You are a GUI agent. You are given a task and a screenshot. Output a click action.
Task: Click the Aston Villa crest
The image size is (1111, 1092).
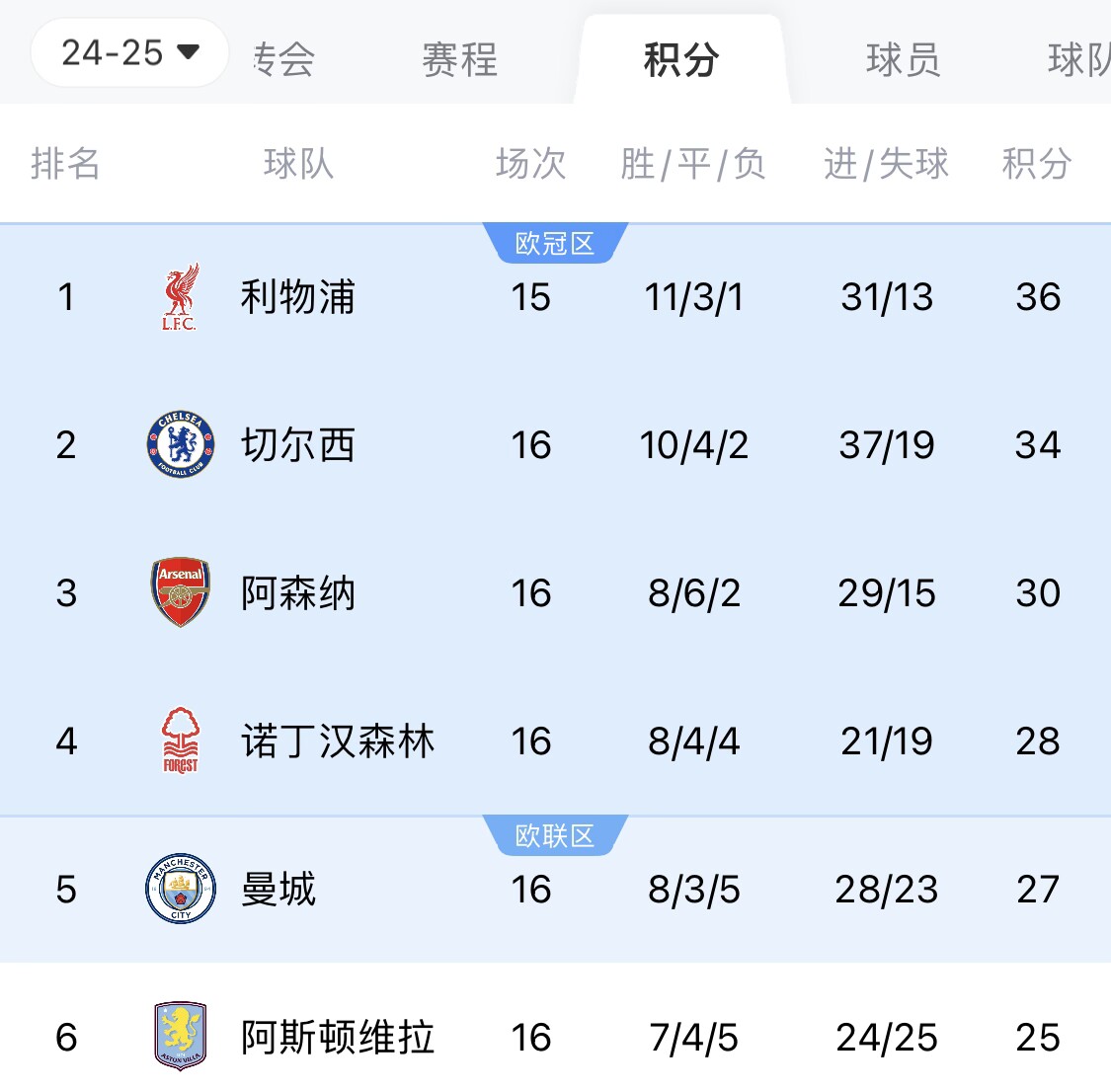point(180,1036)
